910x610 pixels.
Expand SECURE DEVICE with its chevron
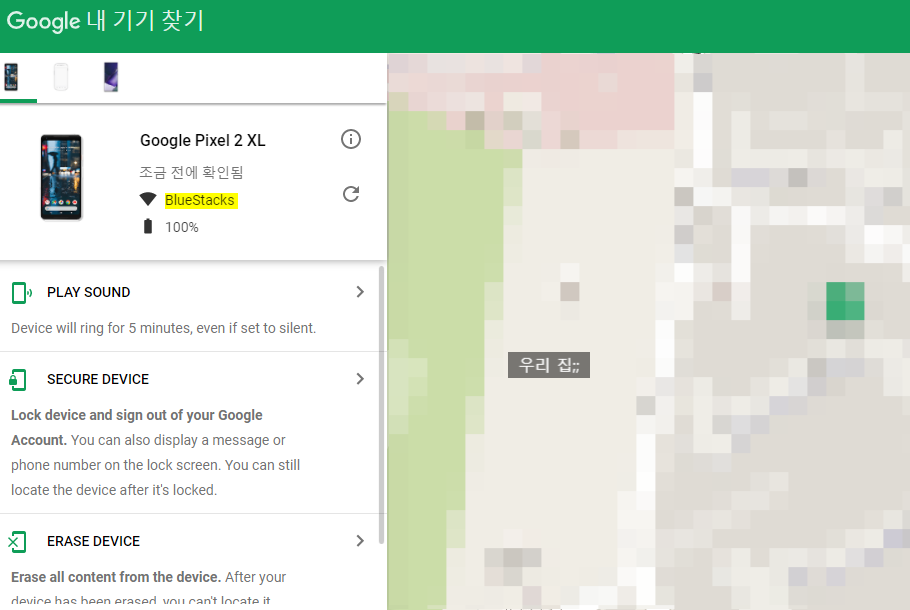pos(360,379)
